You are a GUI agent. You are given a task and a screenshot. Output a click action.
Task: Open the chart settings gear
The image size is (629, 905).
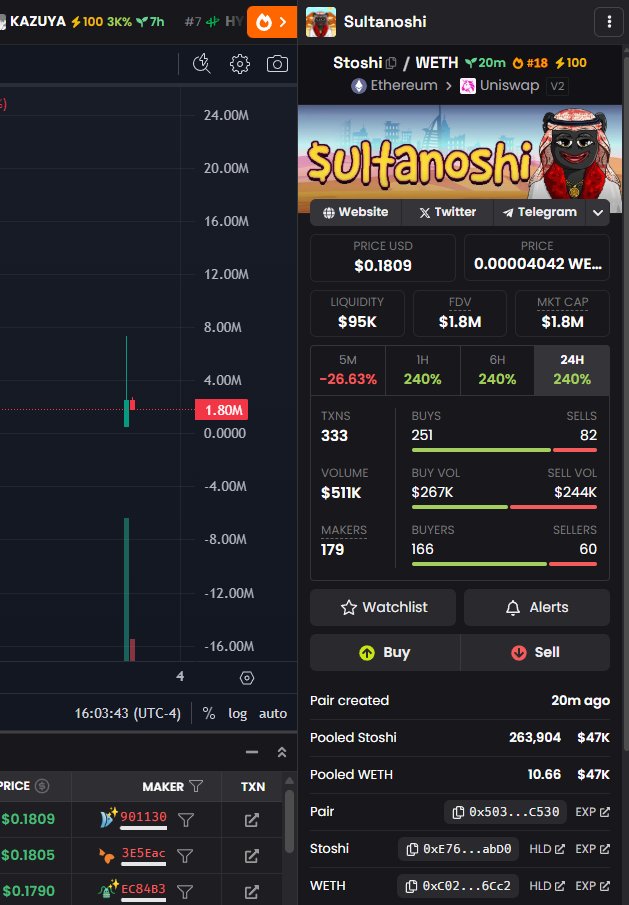(239, 64)
